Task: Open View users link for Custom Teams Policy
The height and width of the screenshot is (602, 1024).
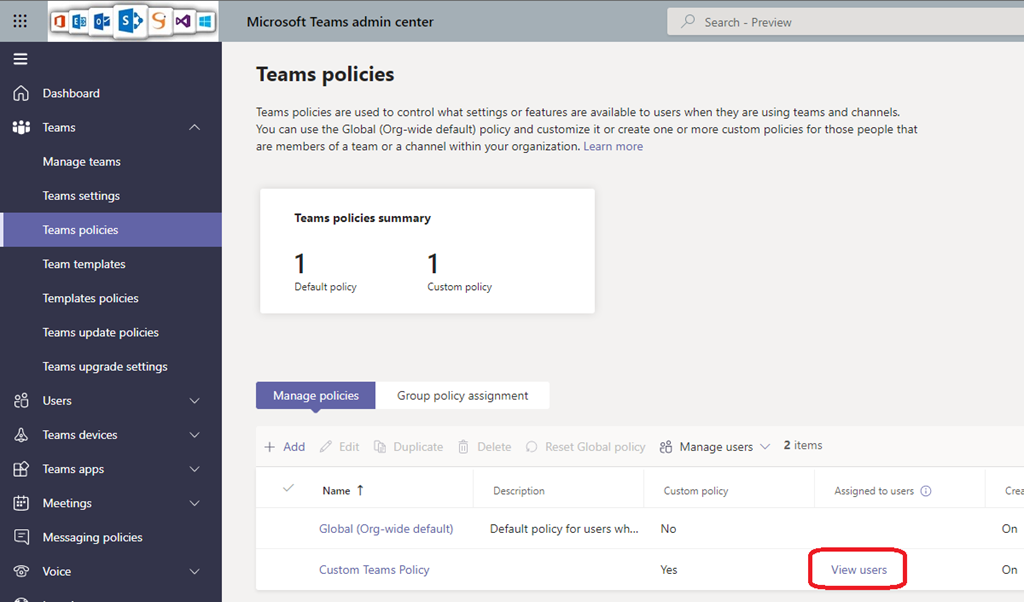Action: [x=859, y=569]
